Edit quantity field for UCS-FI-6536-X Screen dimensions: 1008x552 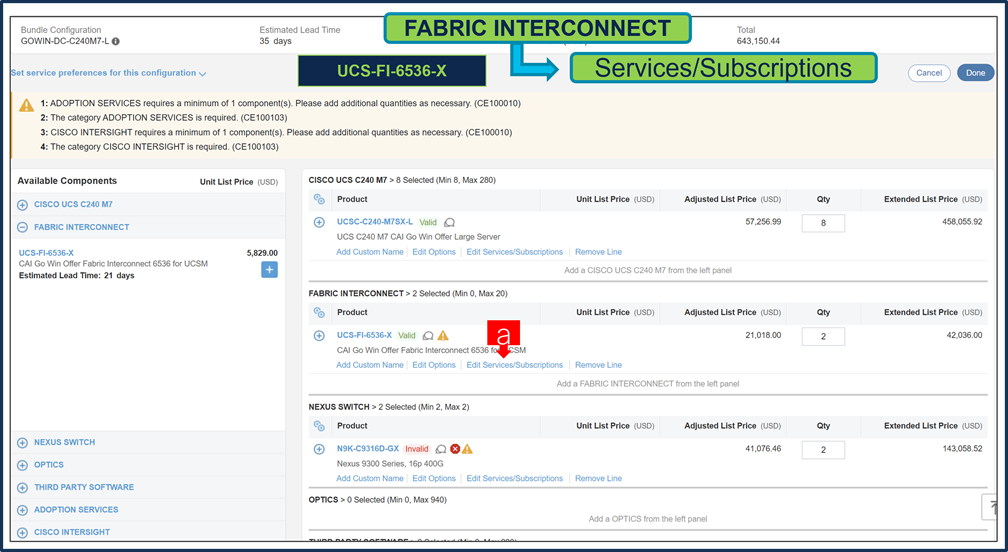823,336
